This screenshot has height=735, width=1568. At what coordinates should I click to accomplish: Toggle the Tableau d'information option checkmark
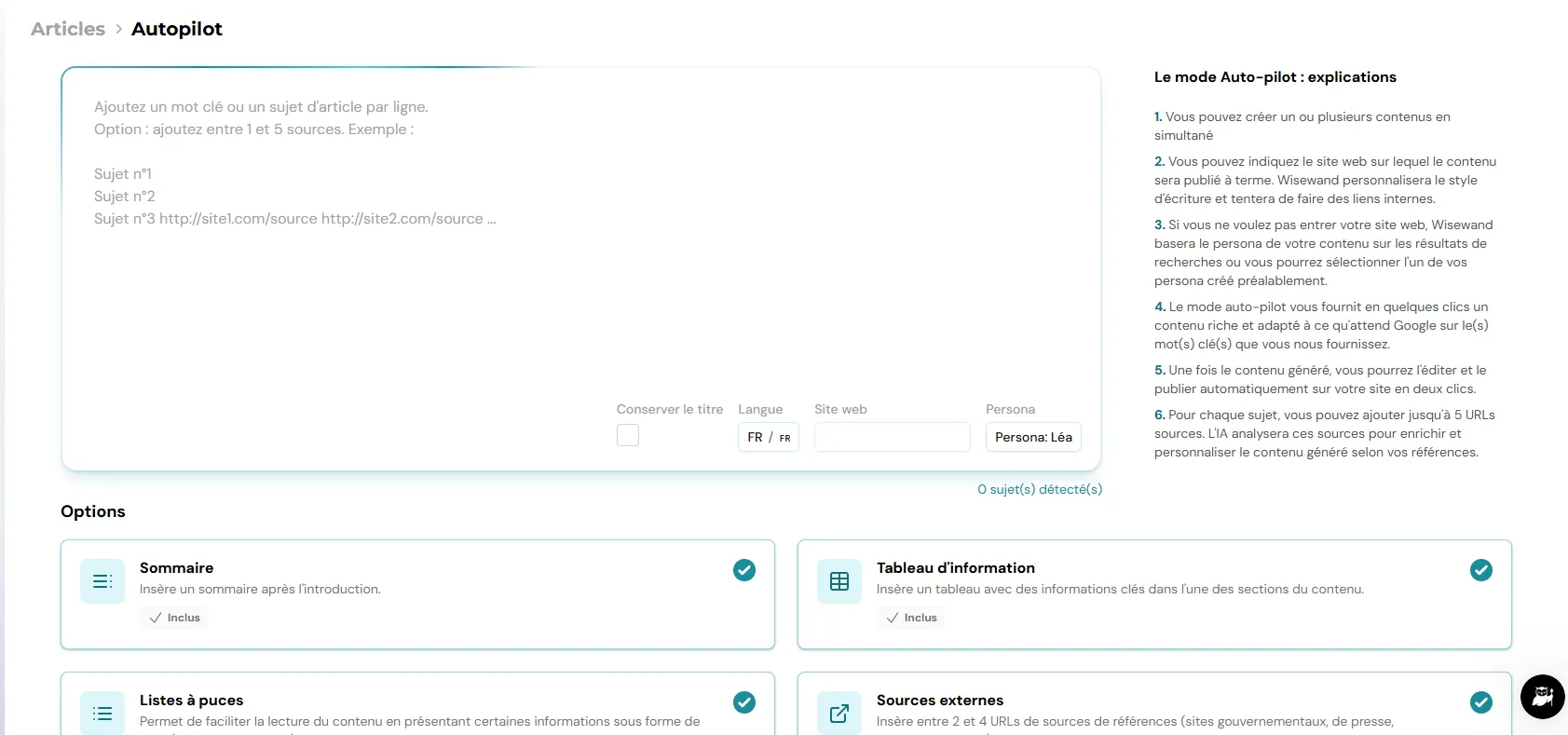[1481, 570]
